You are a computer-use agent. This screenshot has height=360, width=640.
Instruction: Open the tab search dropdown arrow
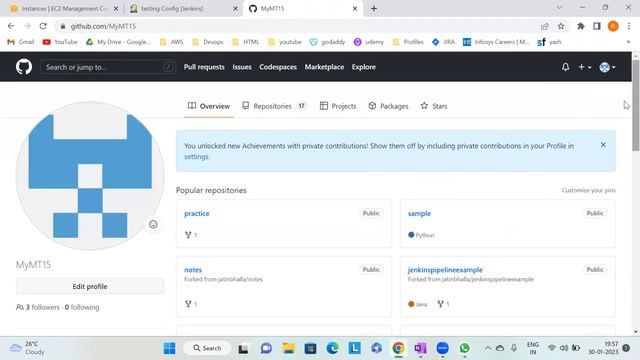560,8
